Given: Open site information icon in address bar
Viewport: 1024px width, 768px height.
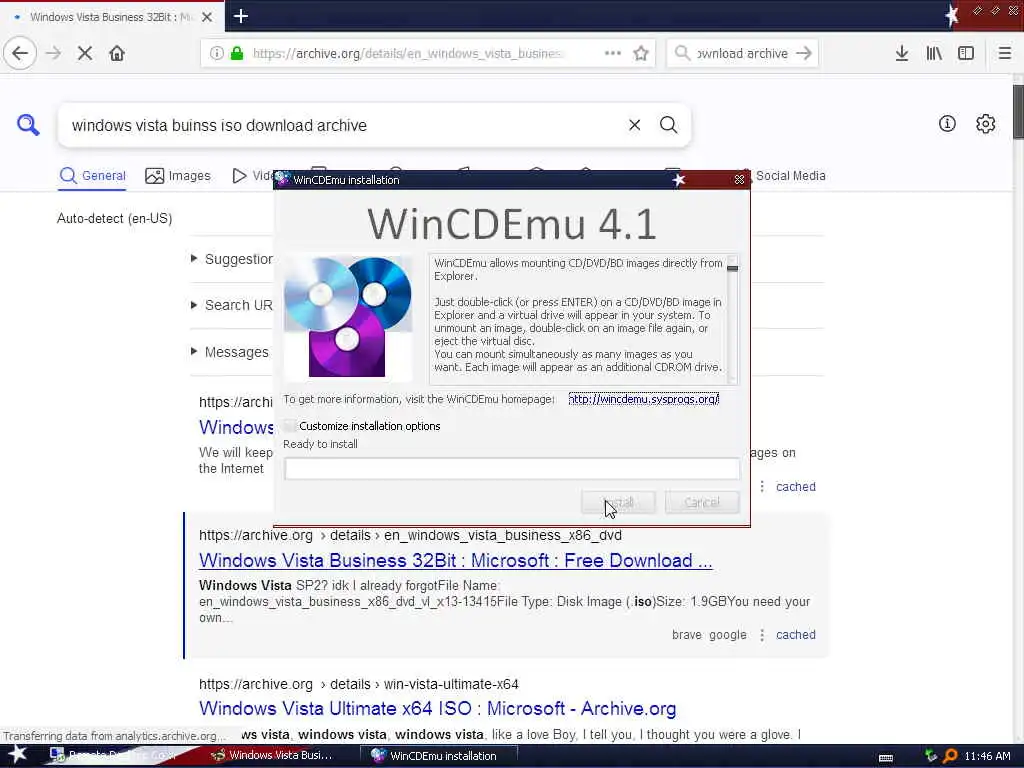Looking at the screenshot, I should 217,53.
